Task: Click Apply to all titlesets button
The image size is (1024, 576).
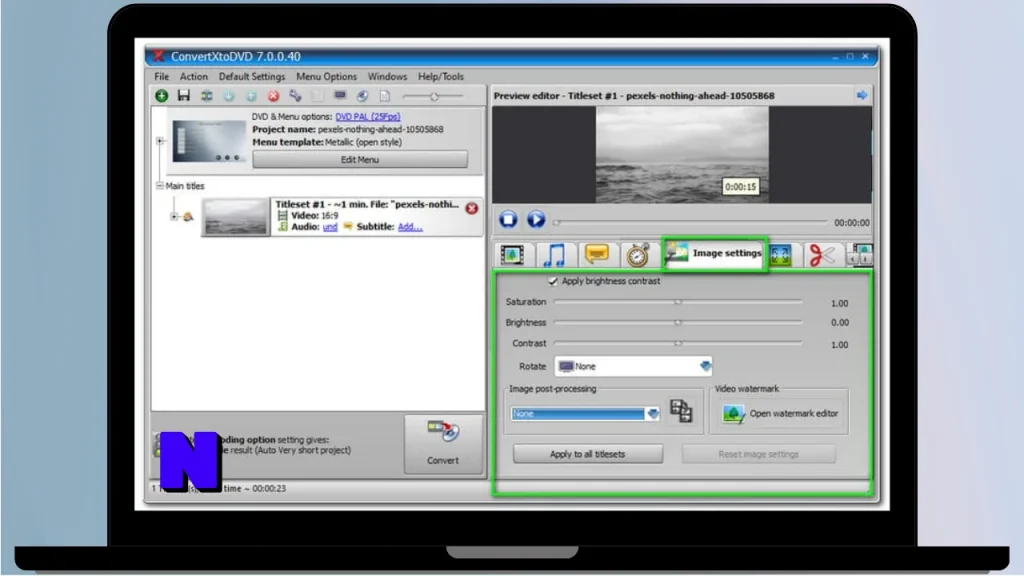Action: [588, 454]
